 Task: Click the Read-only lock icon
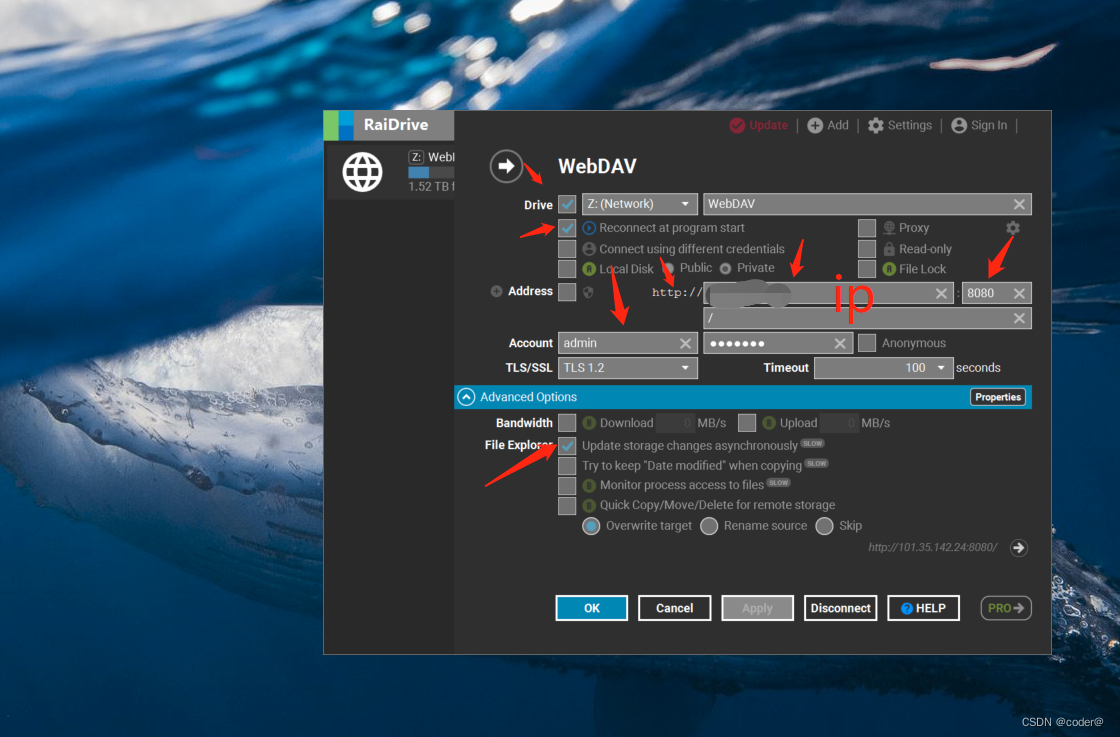(889, 249)
